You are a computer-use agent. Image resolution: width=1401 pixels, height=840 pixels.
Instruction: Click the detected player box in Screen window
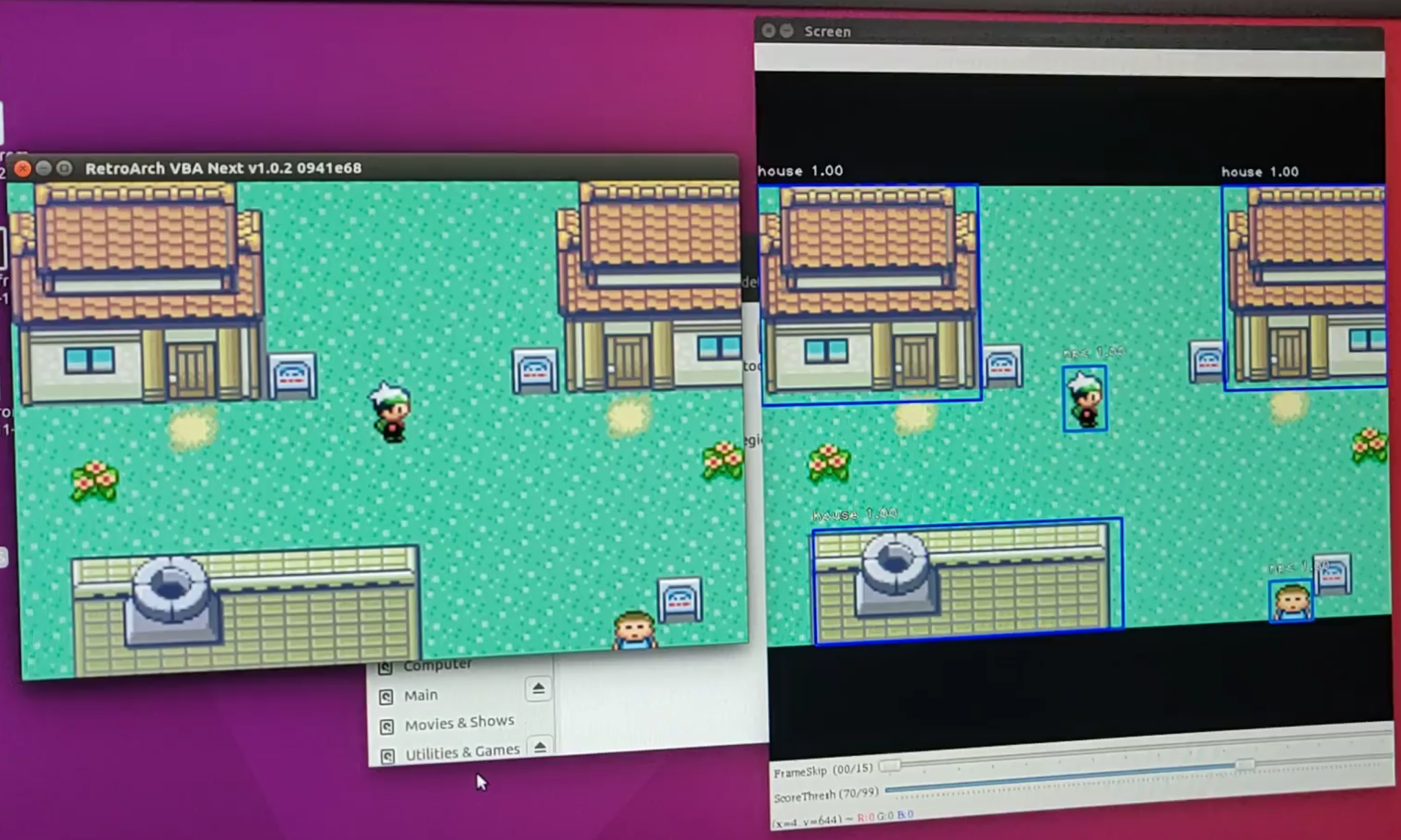1085,399
